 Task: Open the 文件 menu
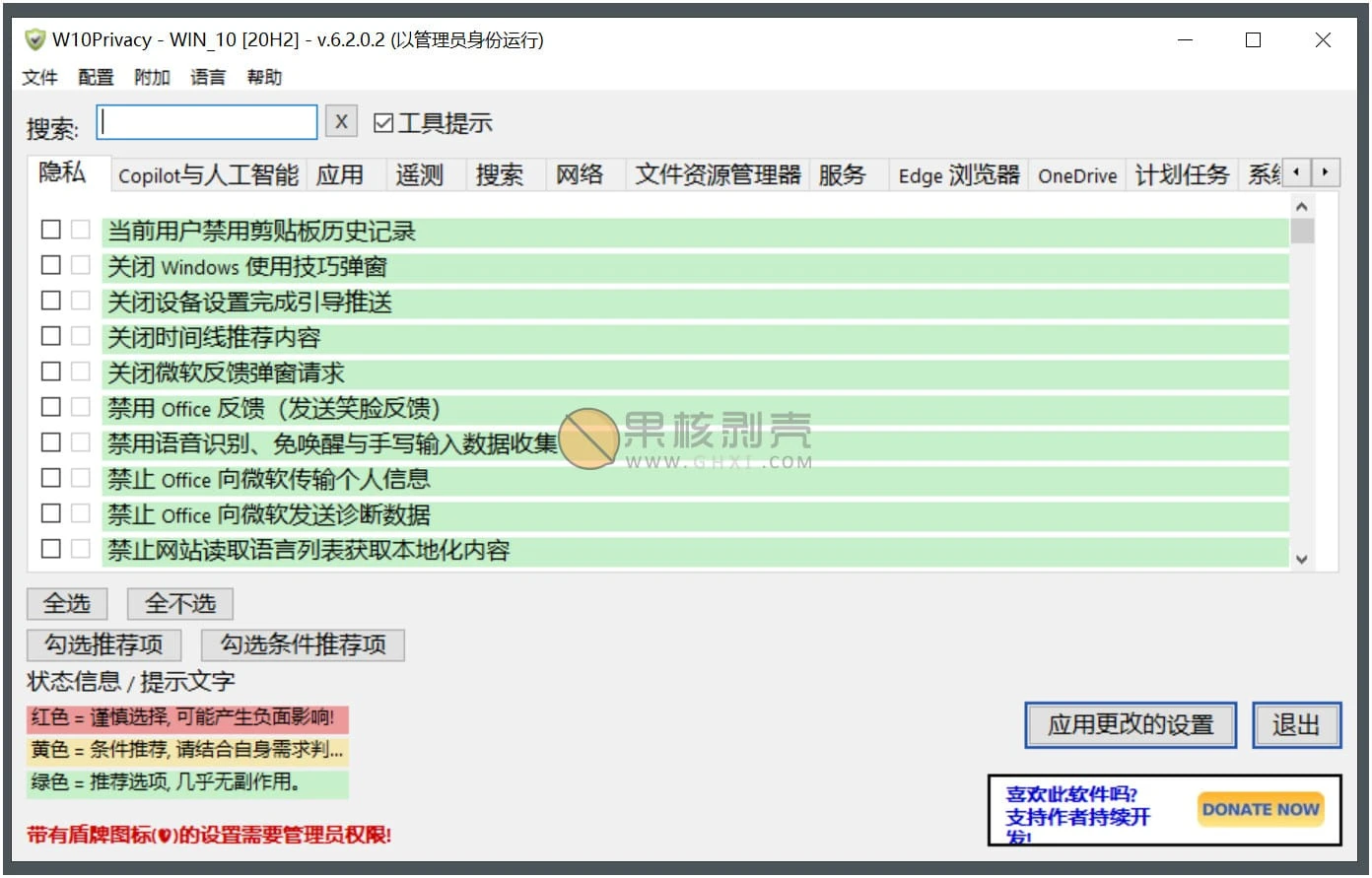(40, 77)
